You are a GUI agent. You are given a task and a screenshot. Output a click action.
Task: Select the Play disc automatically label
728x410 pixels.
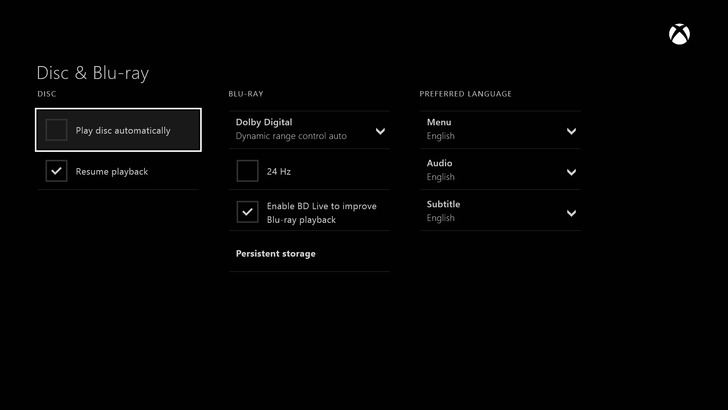point(123,131)
